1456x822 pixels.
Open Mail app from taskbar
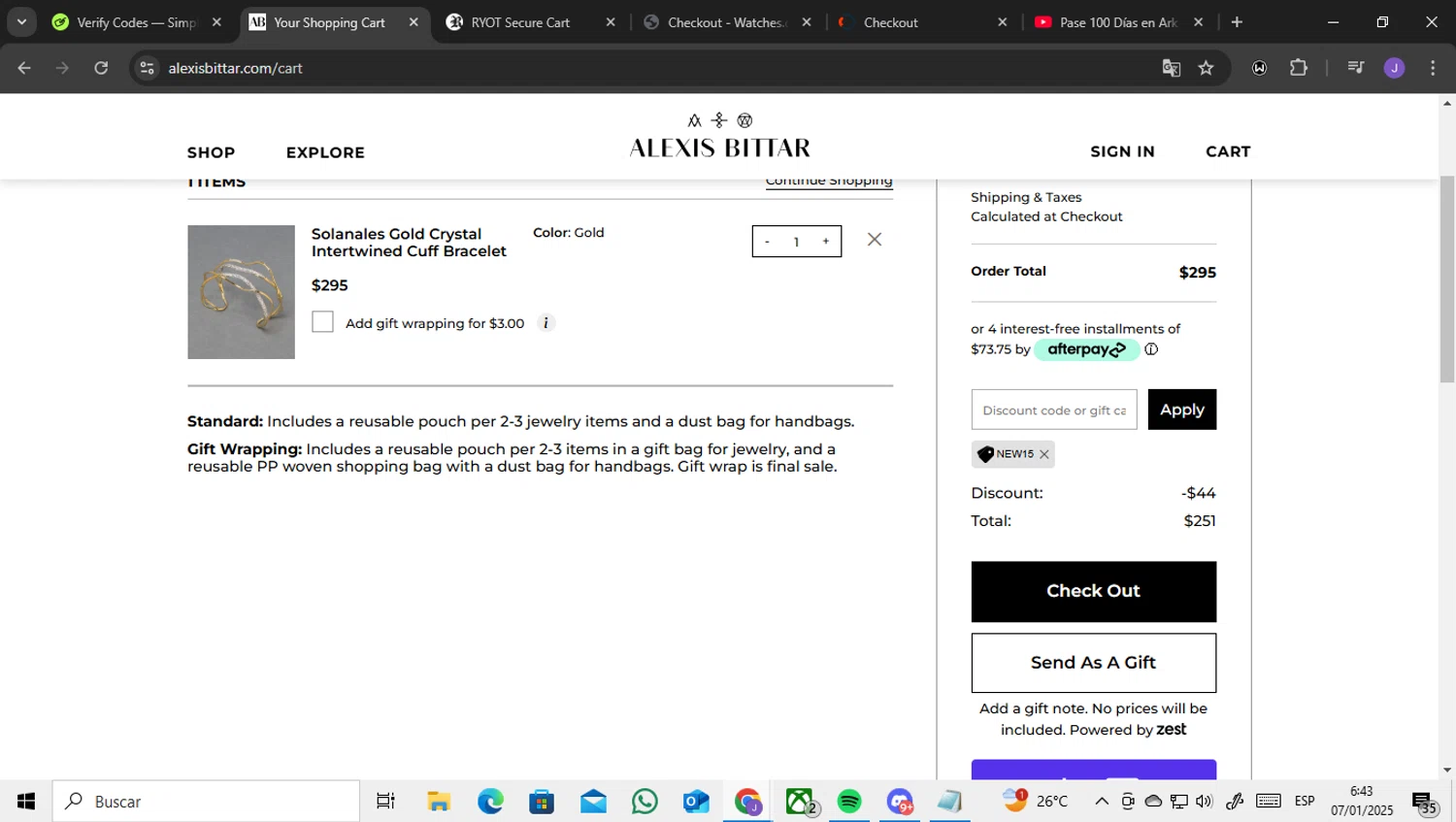tap(593, 802)
